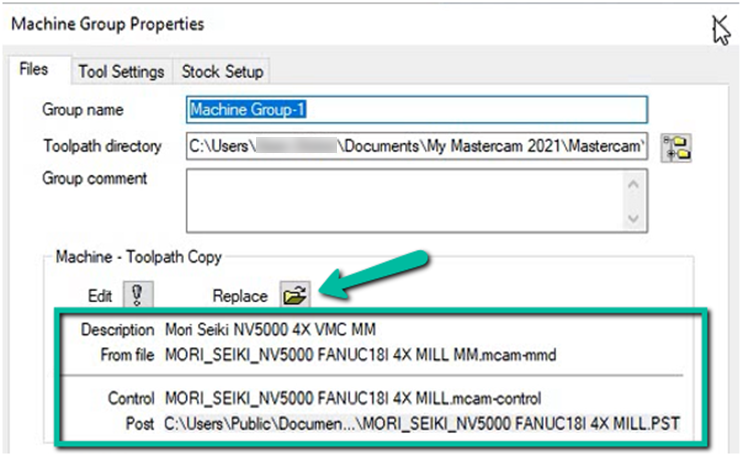Viewport: 743px width, 456px height.
Task: Click the 'From file' field label
Action: click(x=127, y=355)
